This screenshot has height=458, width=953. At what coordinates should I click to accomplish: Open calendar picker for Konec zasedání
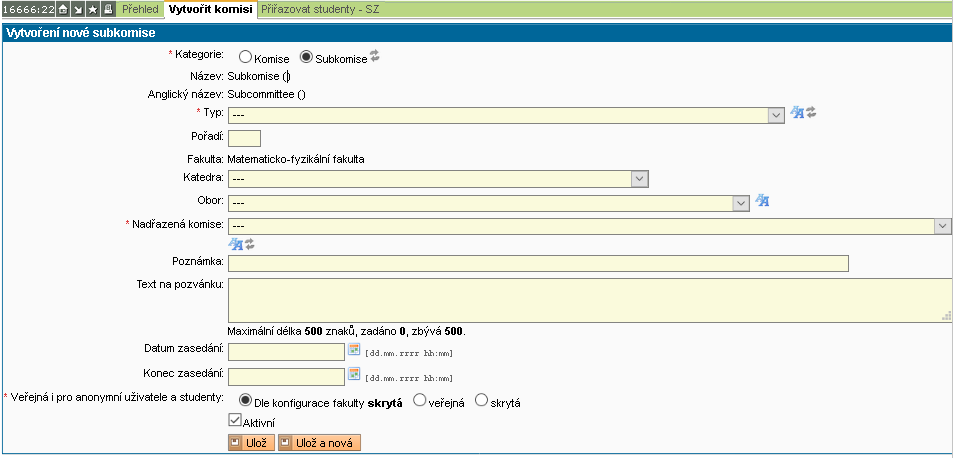tap(353, 375)
